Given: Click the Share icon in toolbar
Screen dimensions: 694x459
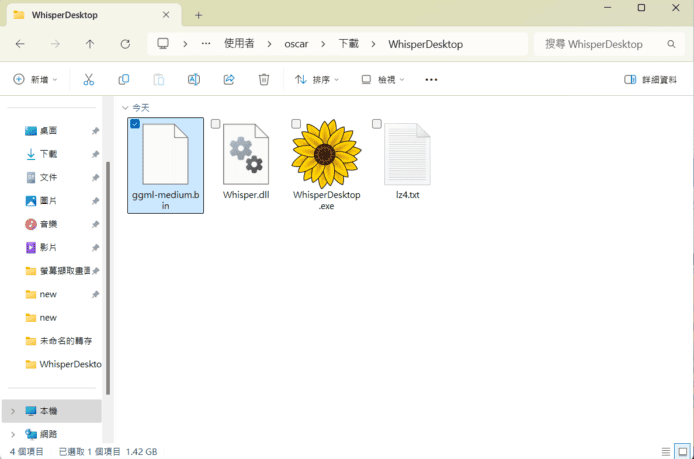Looking at the screenshot, I should 229,79.
